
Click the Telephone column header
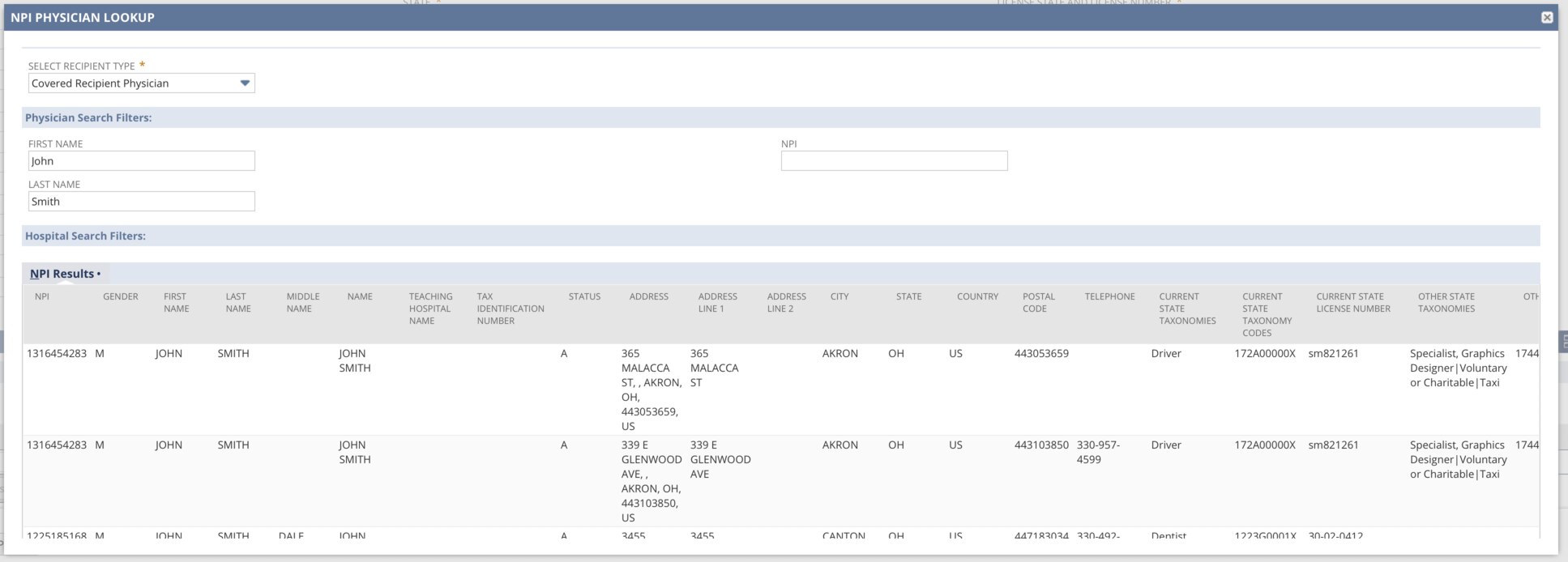(x=1109, y=296)
